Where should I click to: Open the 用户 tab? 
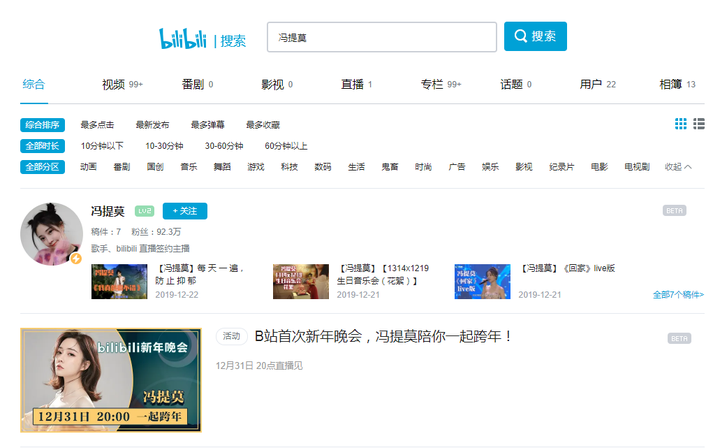[597, 84]
